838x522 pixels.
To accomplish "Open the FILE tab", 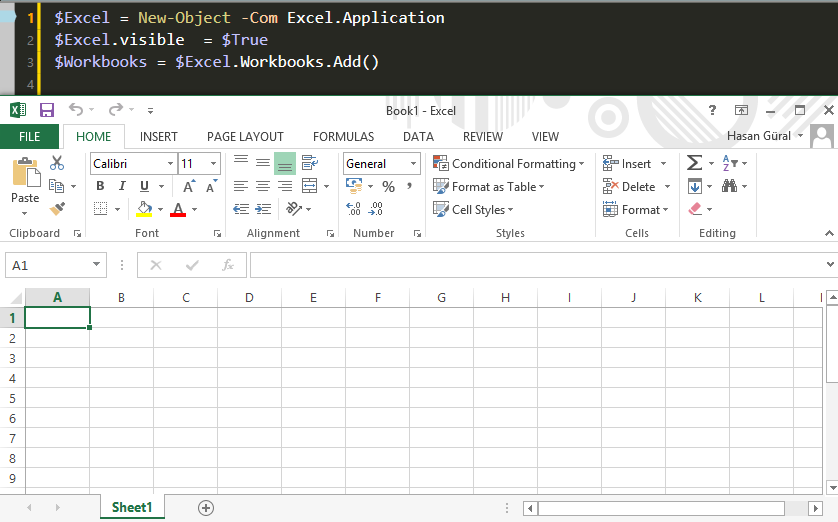I will click(29, 137).
